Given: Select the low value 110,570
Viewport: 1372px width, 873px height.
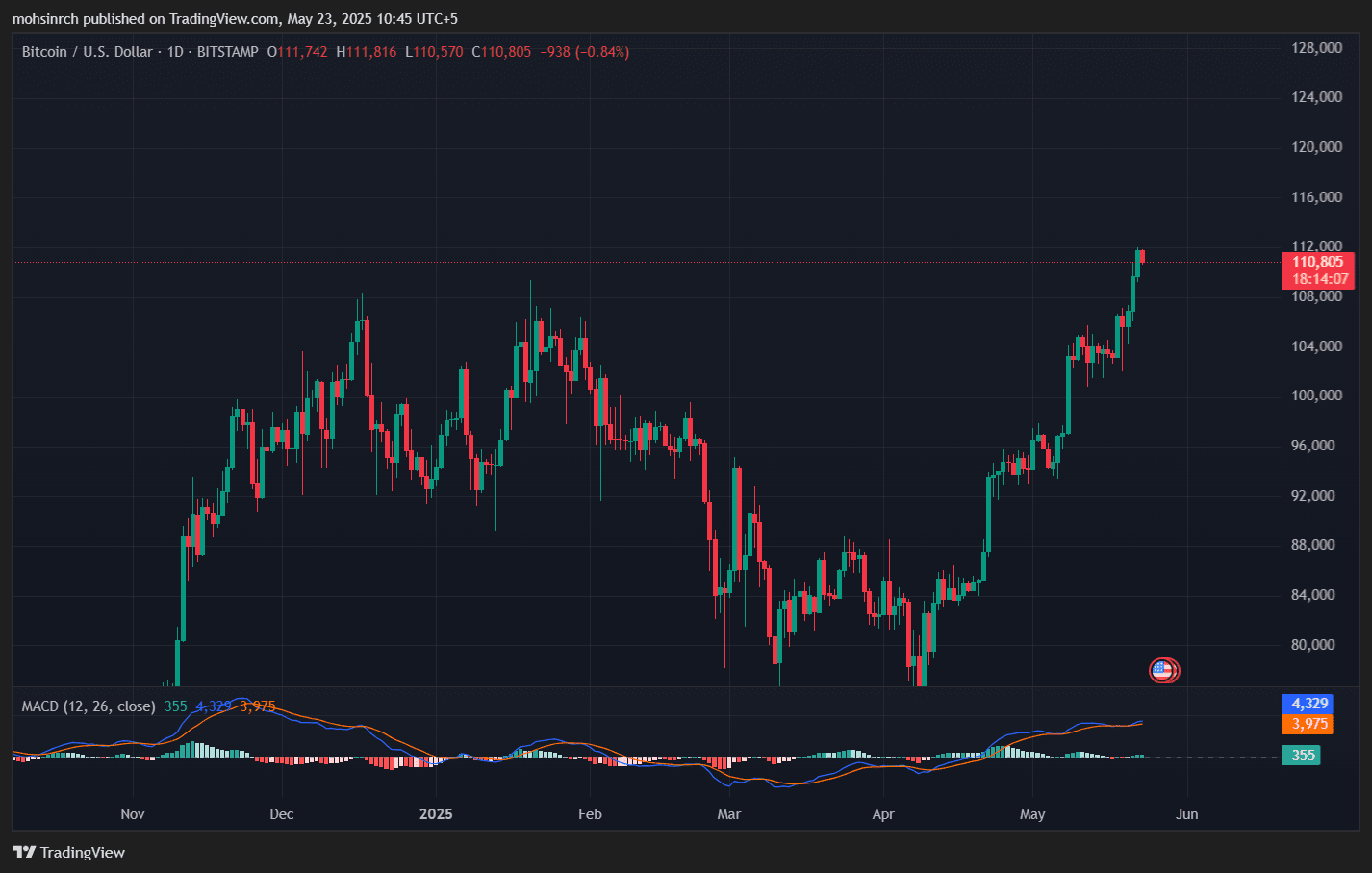Looking at the screenshot, I should click(x=439, y=52).
